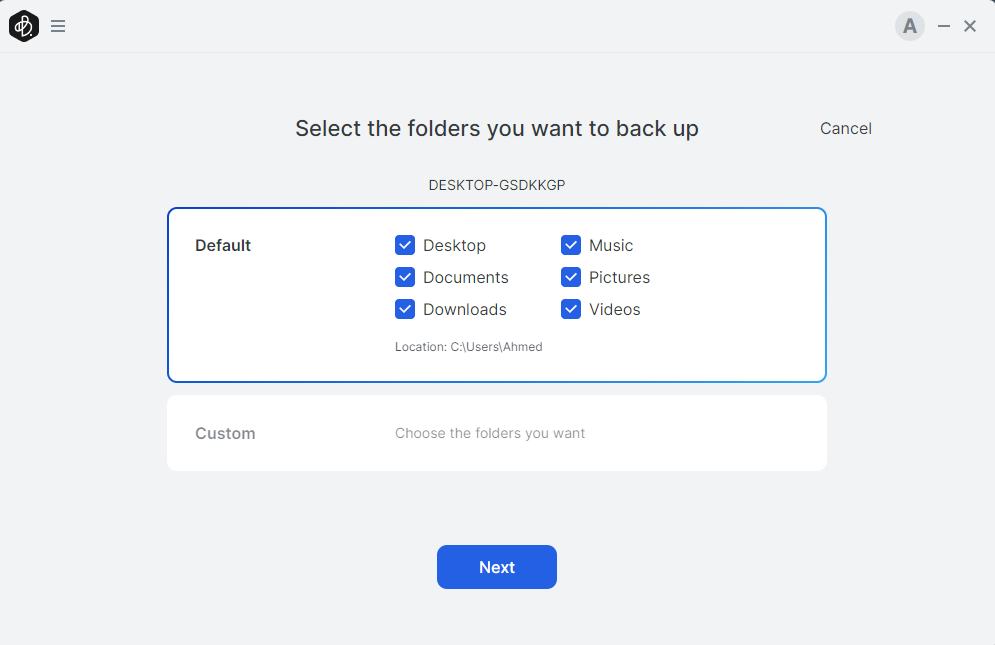The width and height of the screenshot is (995, 645).
Task: Click Choose the folders you want
Action: 490,433
